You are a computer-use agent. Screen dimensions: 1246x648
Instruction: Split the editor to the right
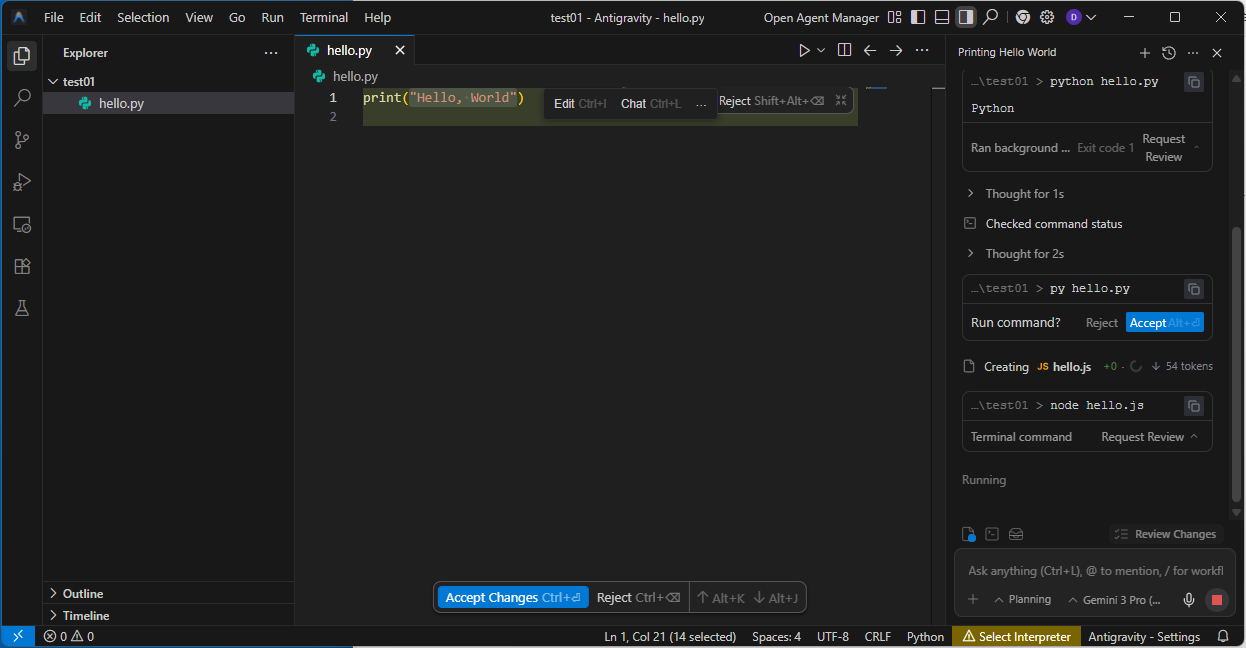pos(844,50)
